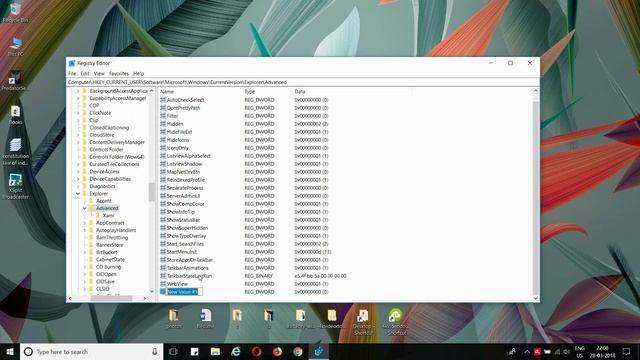Select the ListviewShadow value icon
This screenshot has width=640, height=360.
[163, 164]
